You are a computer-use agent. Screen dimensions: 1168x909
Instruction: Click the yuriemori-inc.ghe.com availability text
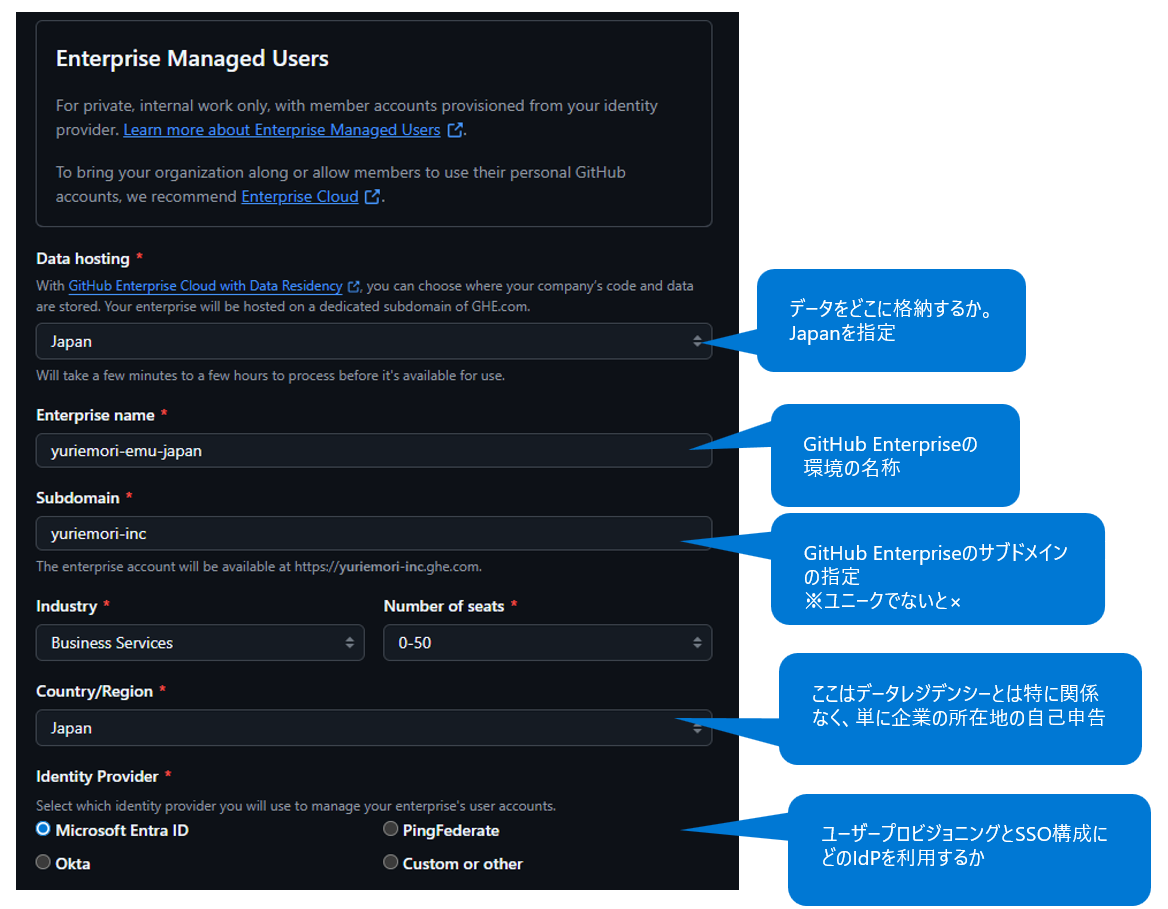tap(259, 567)
